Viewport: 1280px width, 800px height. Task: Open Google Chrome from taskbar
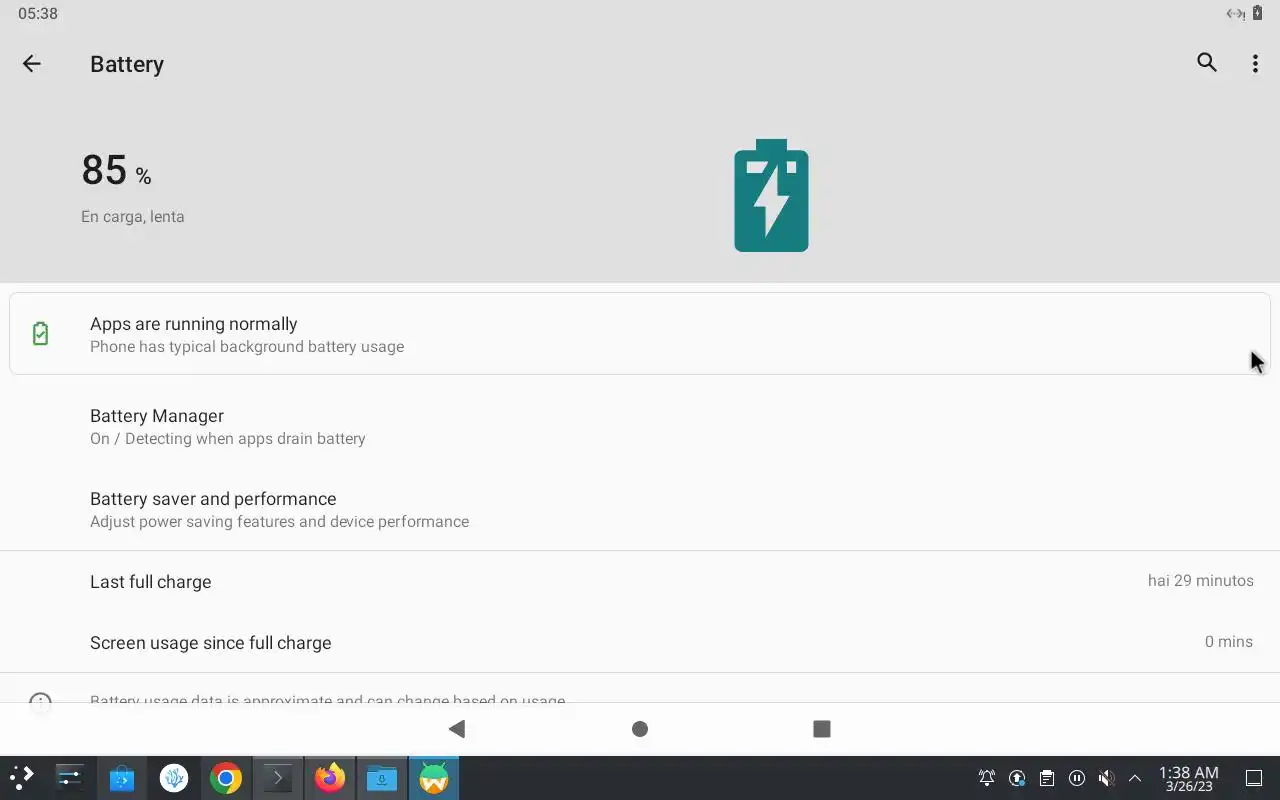pos(226,778)
